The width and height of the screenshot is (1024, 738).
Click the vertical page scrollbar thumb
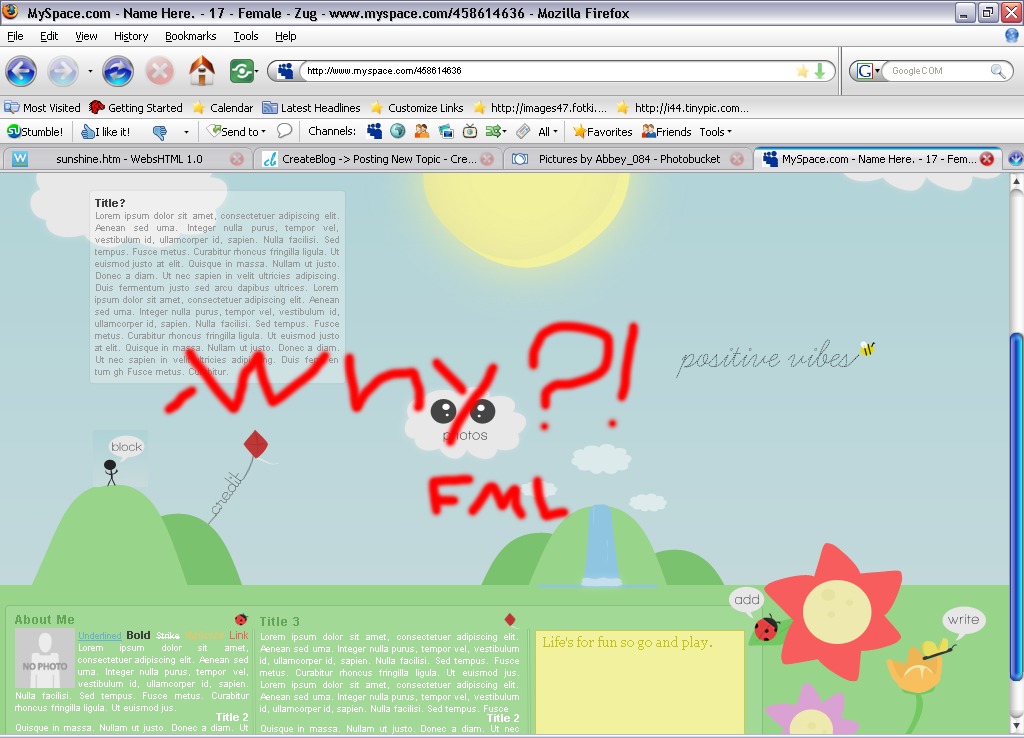[1016, 500]
